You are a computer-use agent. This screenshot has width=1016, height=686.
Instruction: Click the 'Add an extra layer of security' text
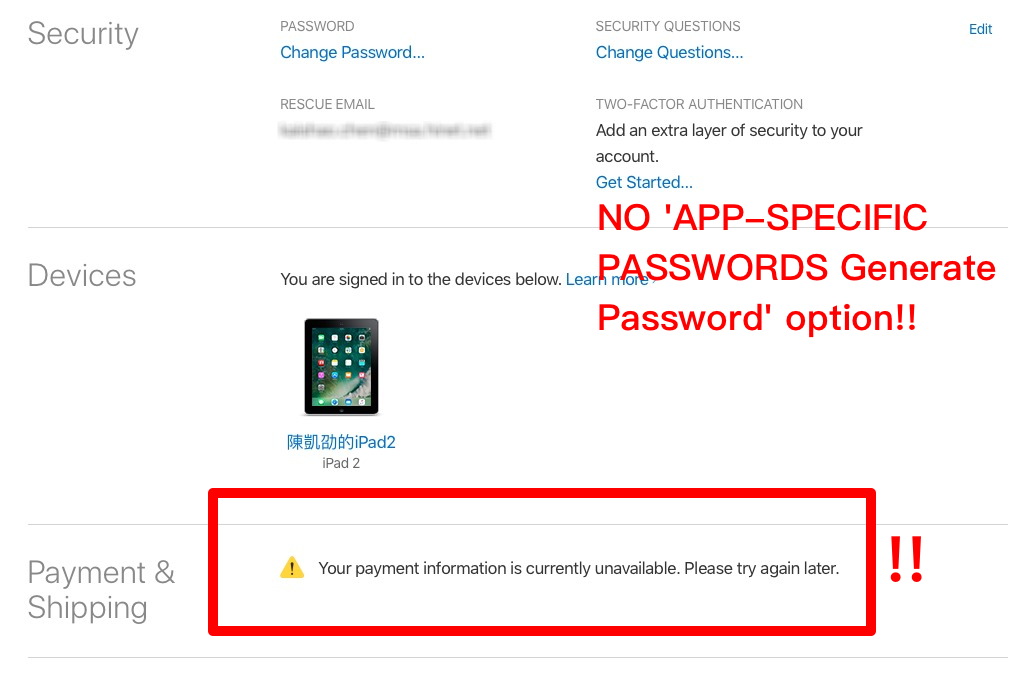point(729,143)
